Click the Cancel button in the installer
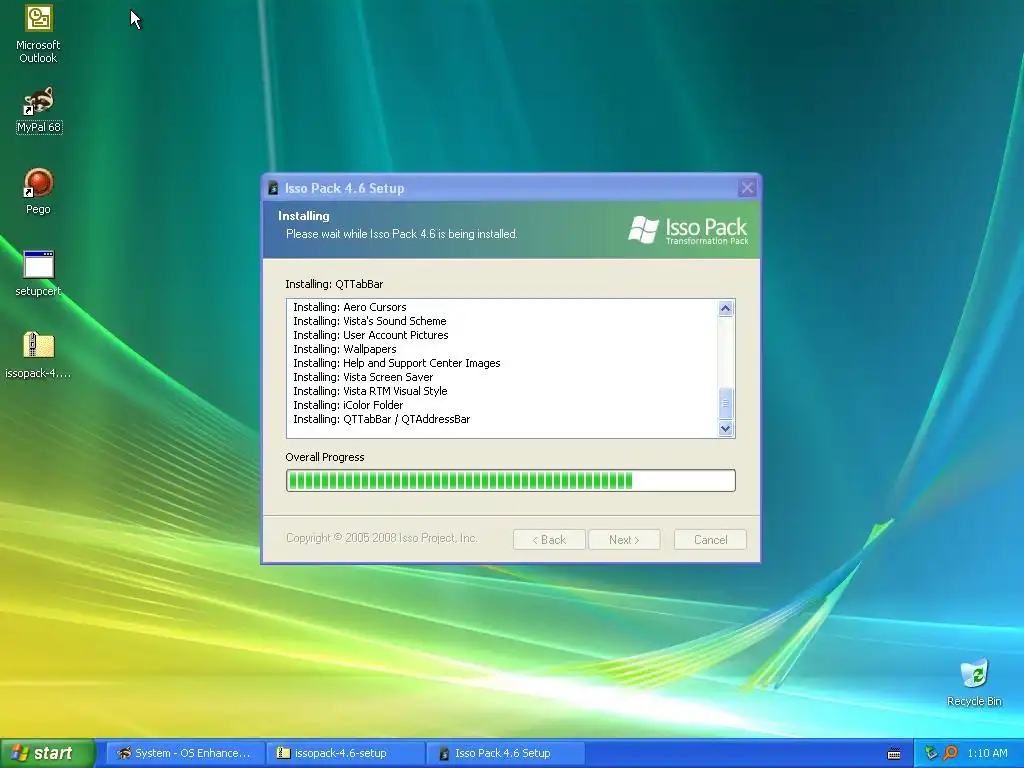 click(x=710, y=539)
